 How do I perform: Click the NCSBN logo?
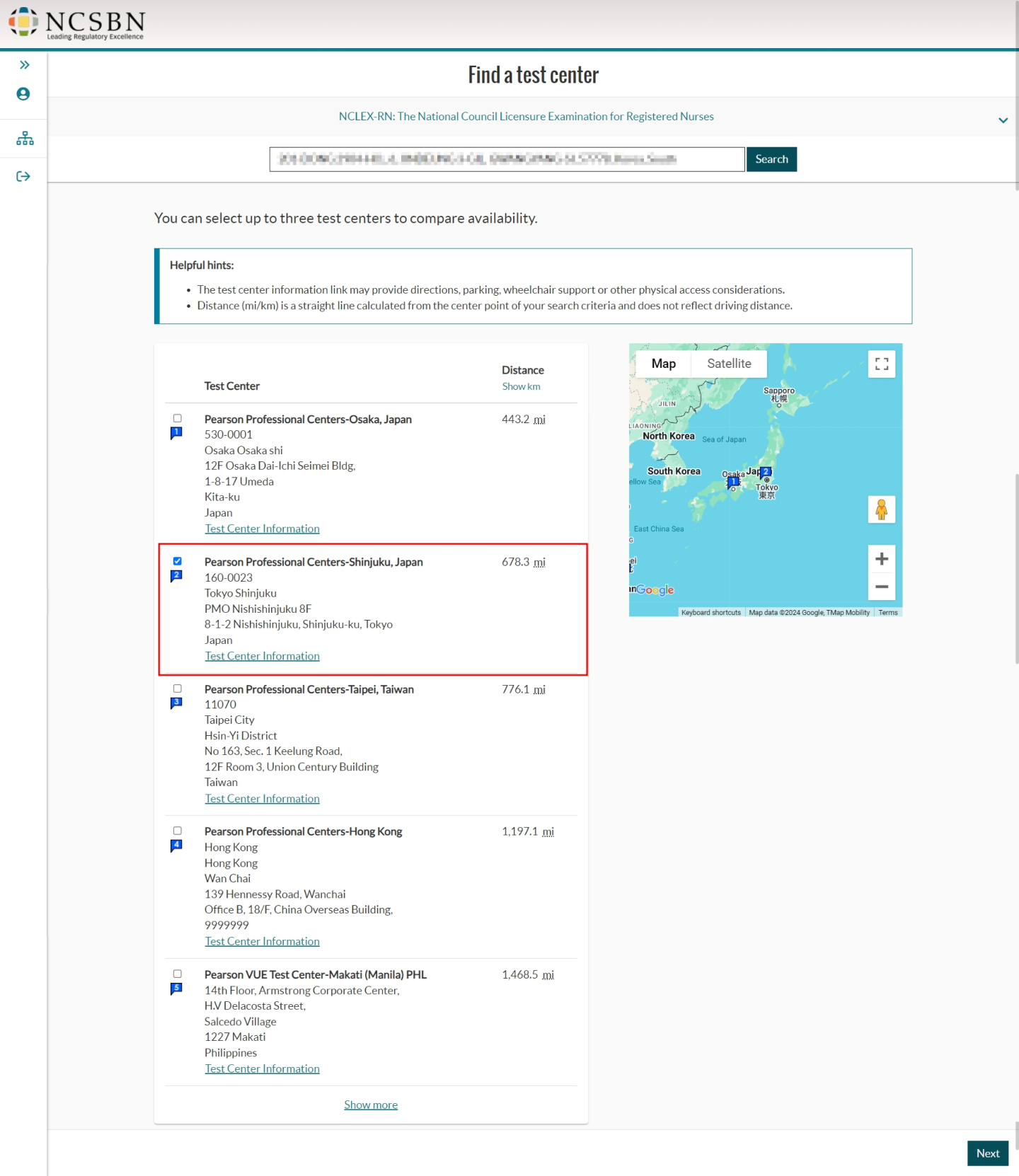tap(77, 23)
